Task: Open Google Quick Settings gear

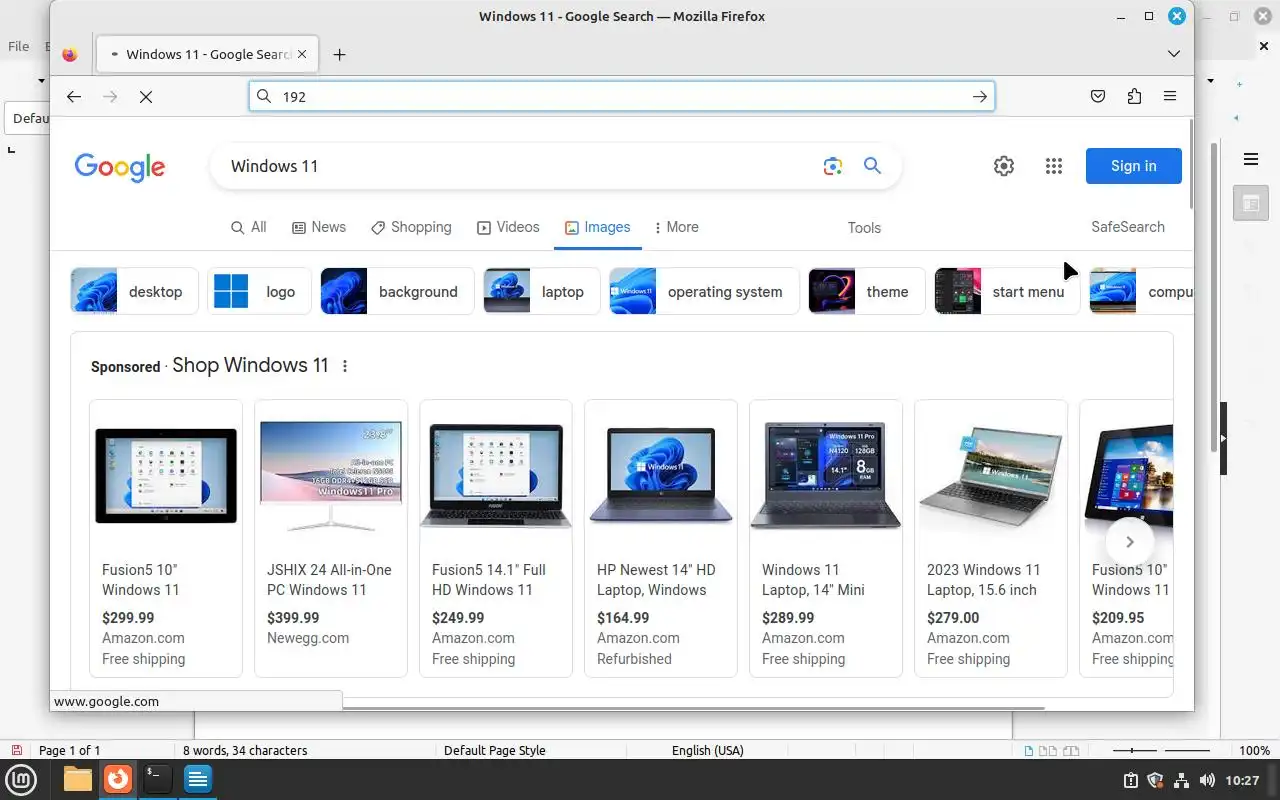Action: [1004, 166]
